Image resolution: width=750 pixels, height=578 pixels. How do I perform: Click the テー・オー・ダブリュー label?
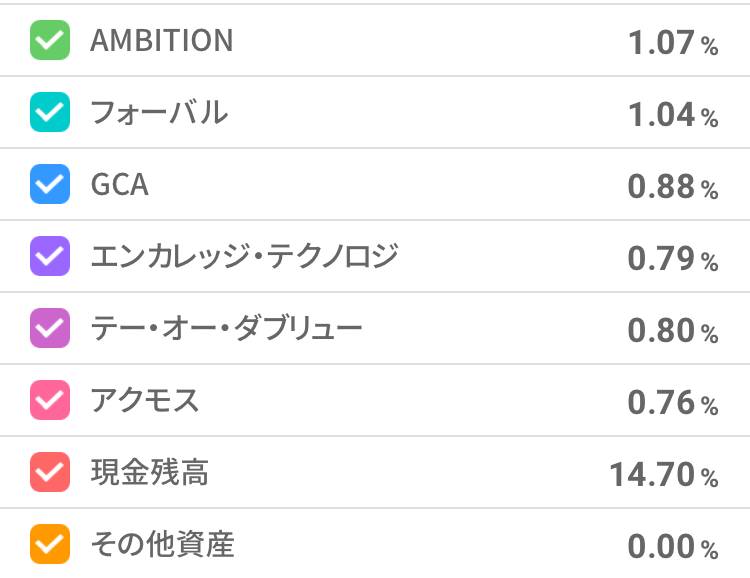pyautogui.click(x=226, y=328)
